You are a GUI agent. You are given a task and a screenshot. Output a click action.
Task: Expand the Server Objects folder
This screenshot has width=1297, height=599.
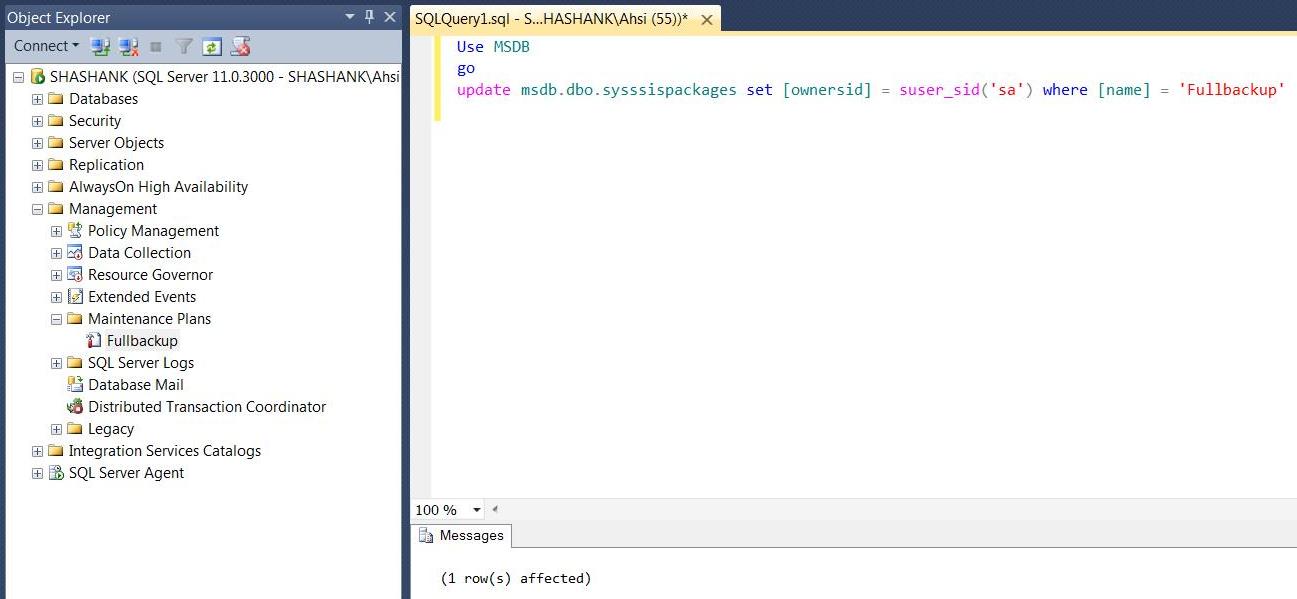[37, 143]
